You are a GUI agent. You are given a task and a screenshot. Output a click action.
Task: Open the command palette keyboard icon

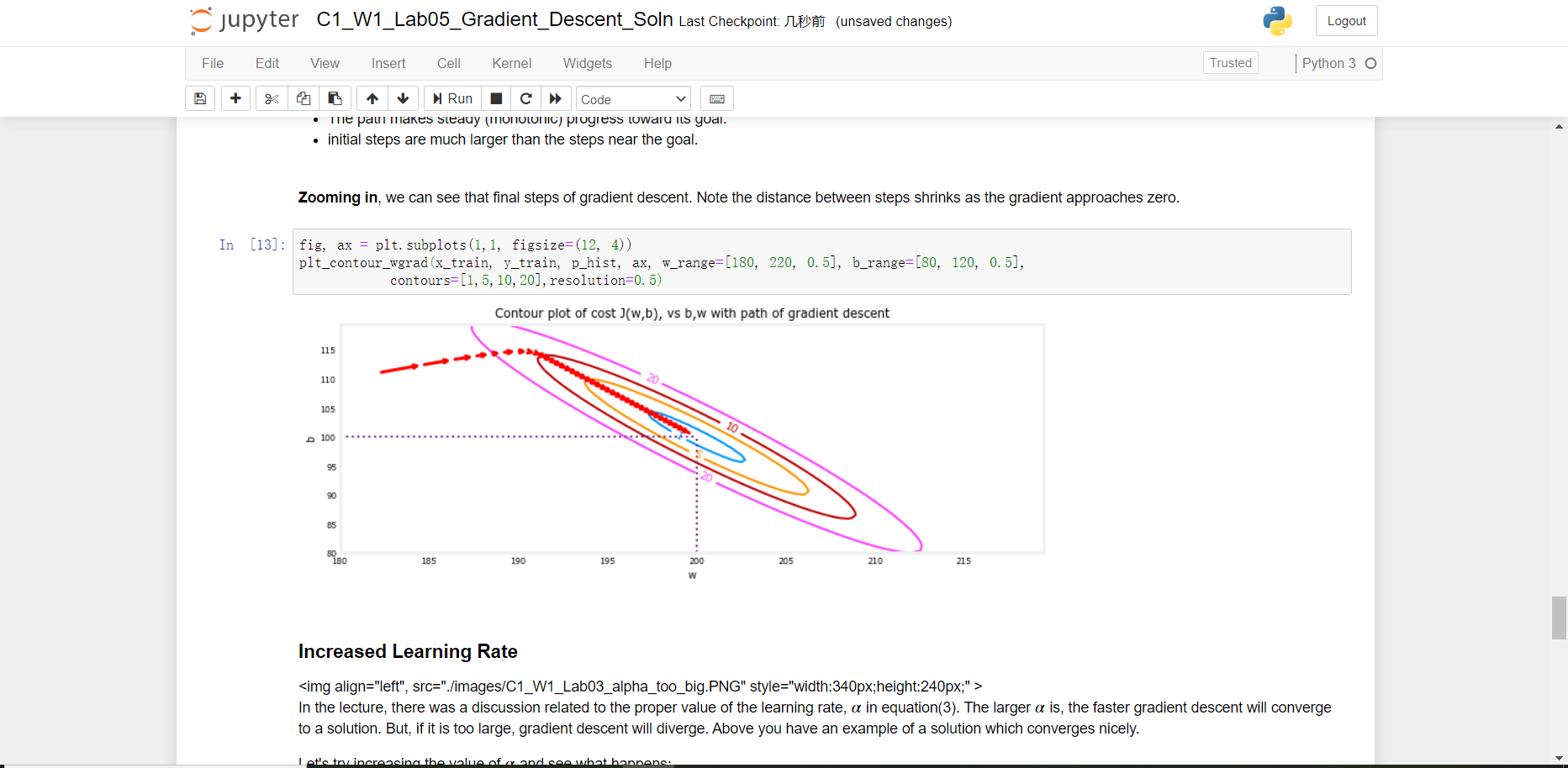coord(716,98)
